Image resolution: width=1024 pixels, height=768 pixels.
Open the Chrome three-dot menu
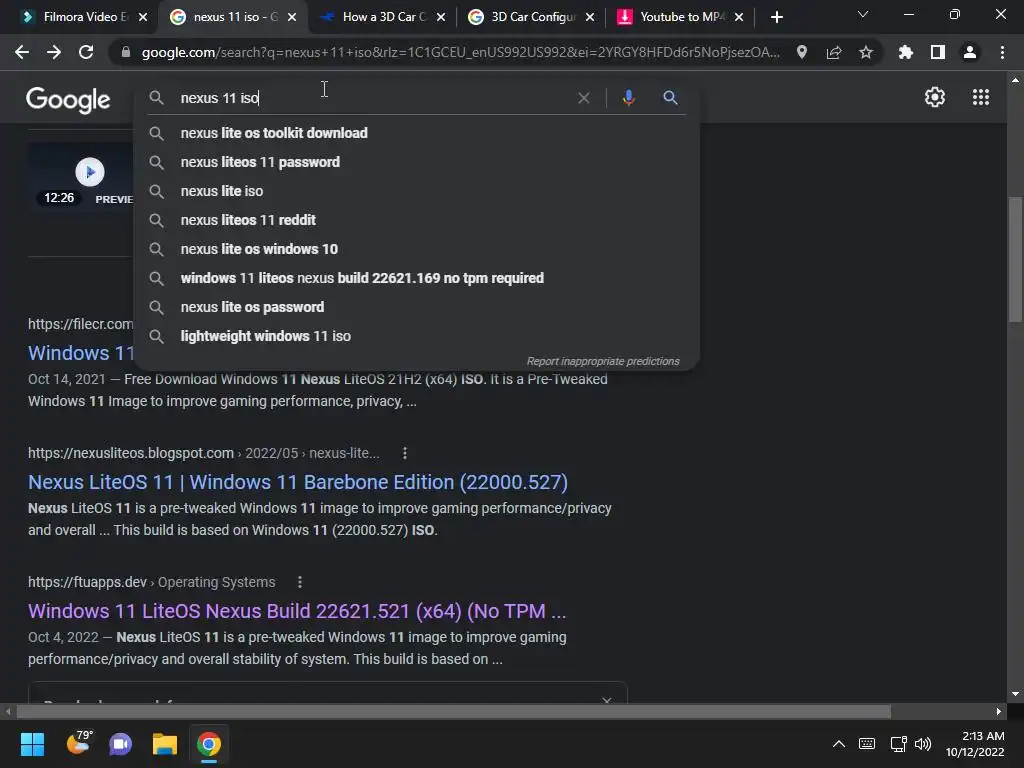1002,52
